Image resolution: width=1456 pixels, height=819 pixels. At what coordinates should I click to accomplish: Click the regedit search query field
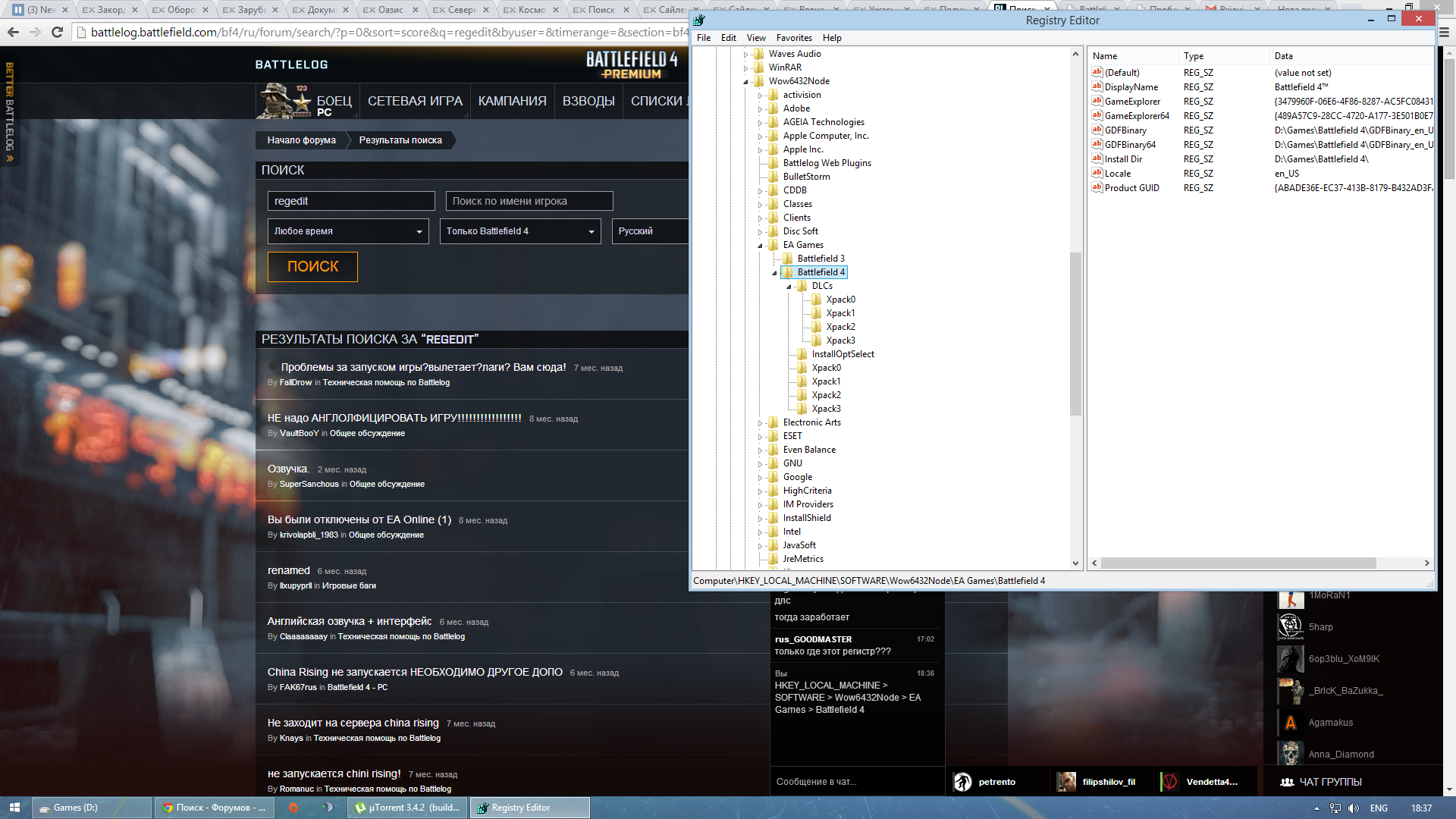pos(351,201)
